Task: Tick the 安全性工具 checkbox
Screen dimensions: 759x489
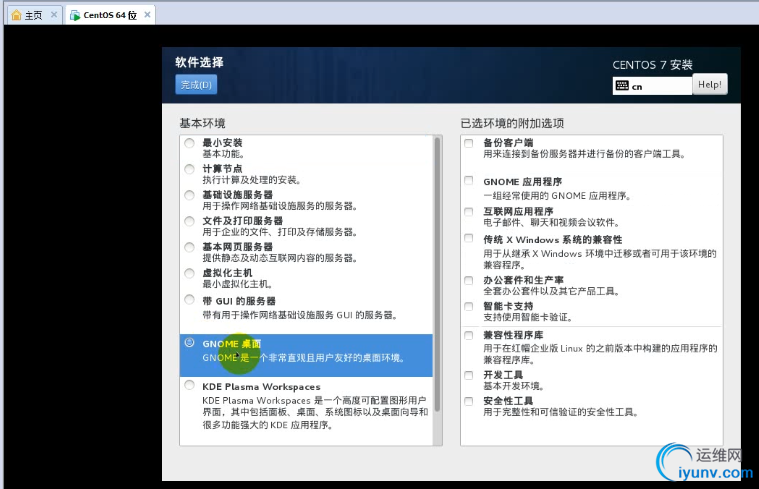Action: [469, 401]
